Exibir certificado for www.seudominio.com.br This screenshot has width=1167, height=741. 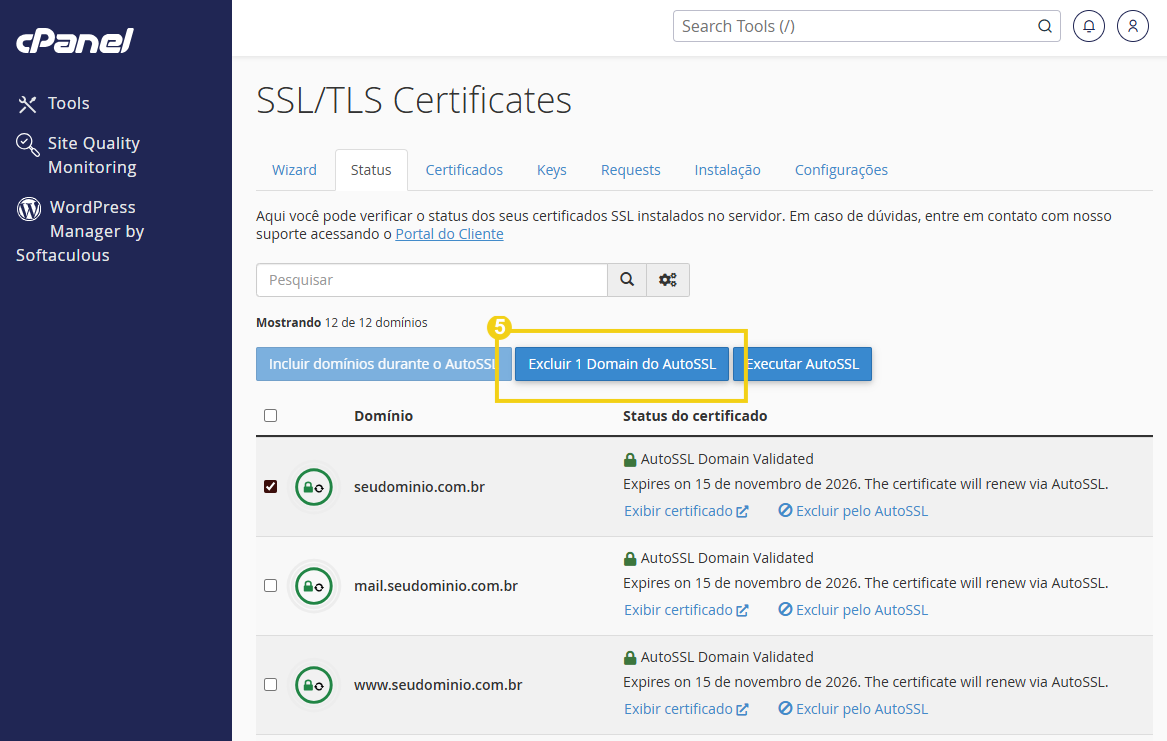pyautogui.click(x=685, y=709)
